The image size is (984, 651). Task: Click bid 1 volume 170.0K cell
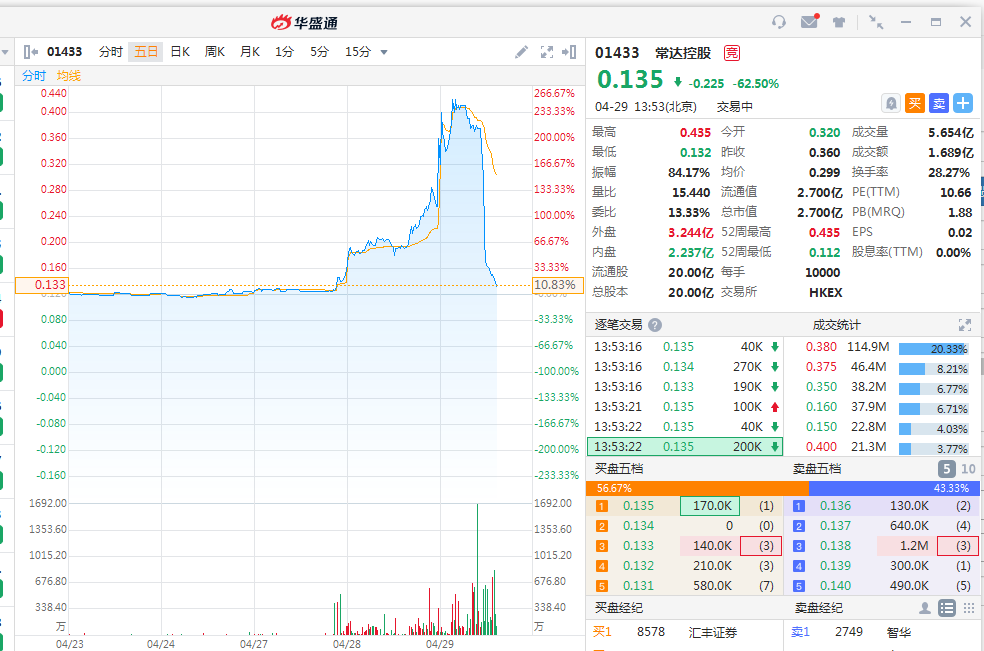pyautogui.click(x=710, y=506)
